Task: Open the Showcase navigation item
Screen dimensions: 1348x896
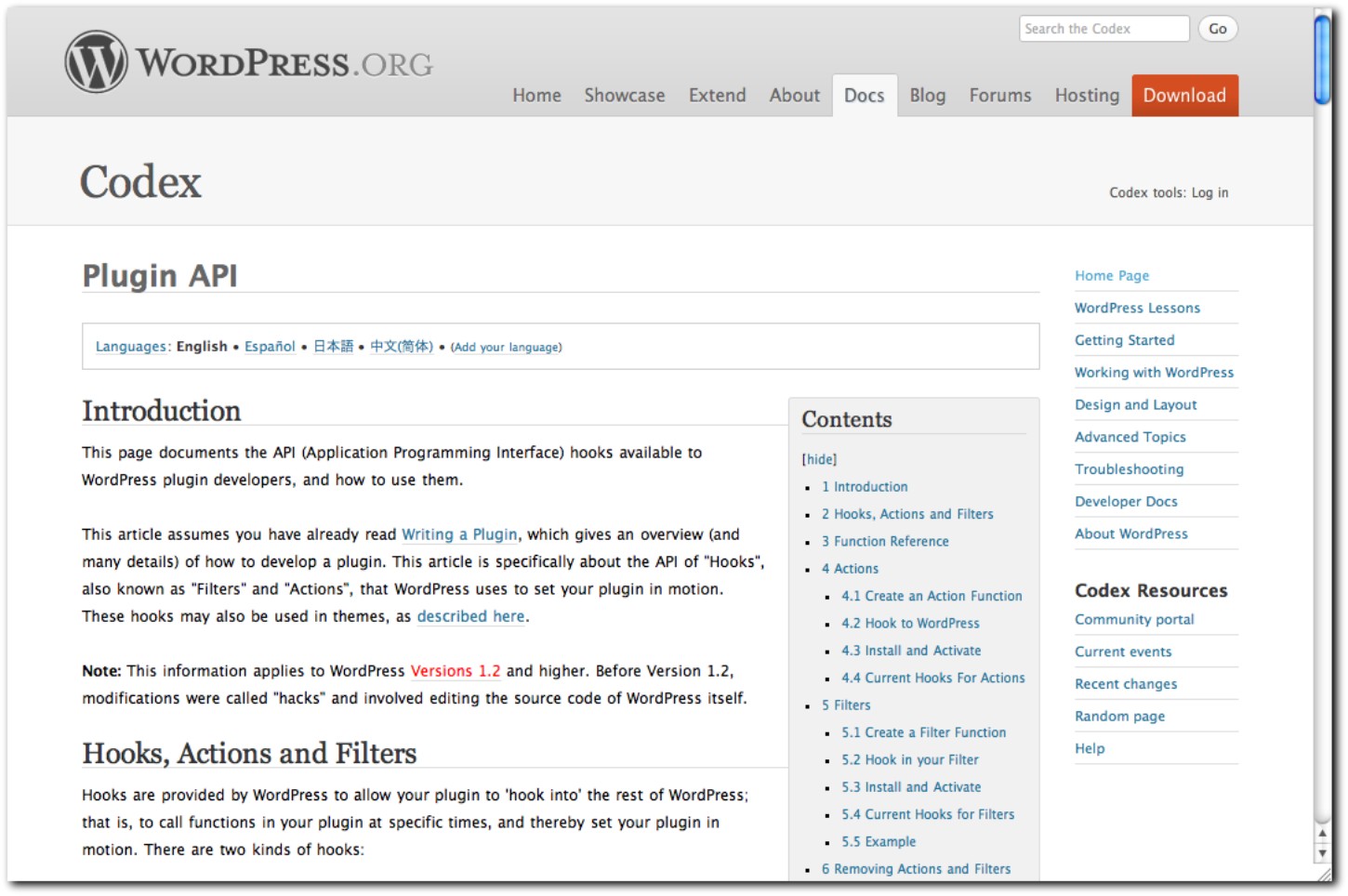Action: pos(624,95)
